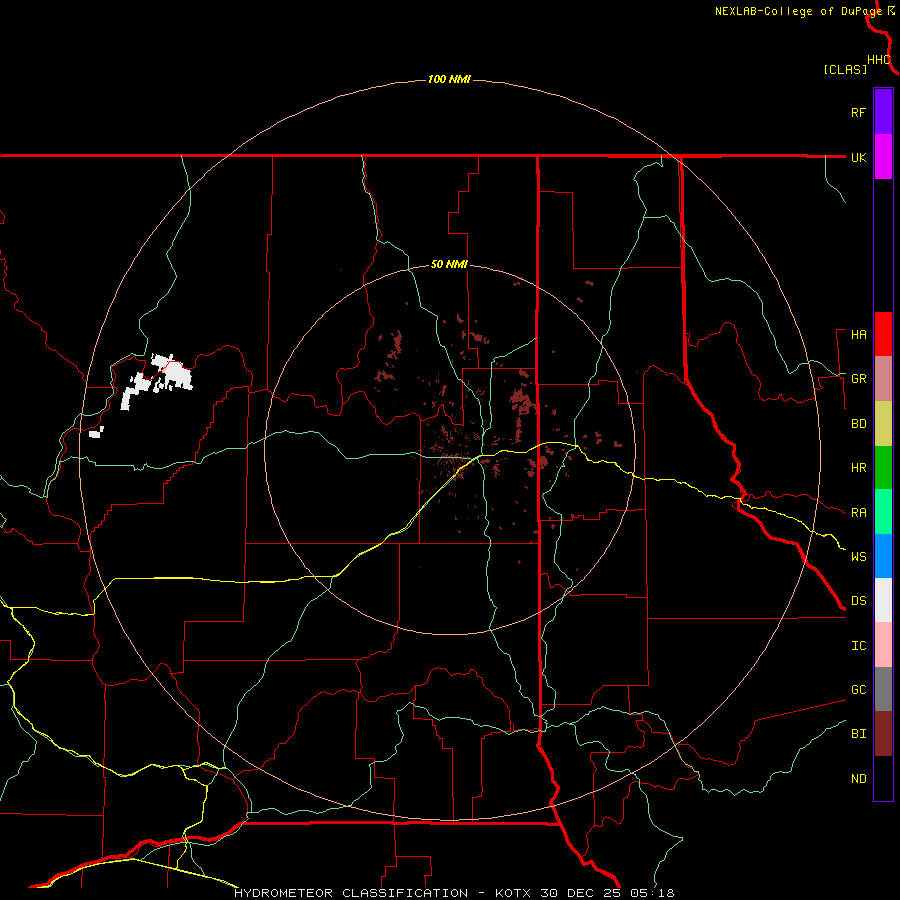Click the "HYDROMETEOR CLASSIFICATION" title text

coord(351,893)
